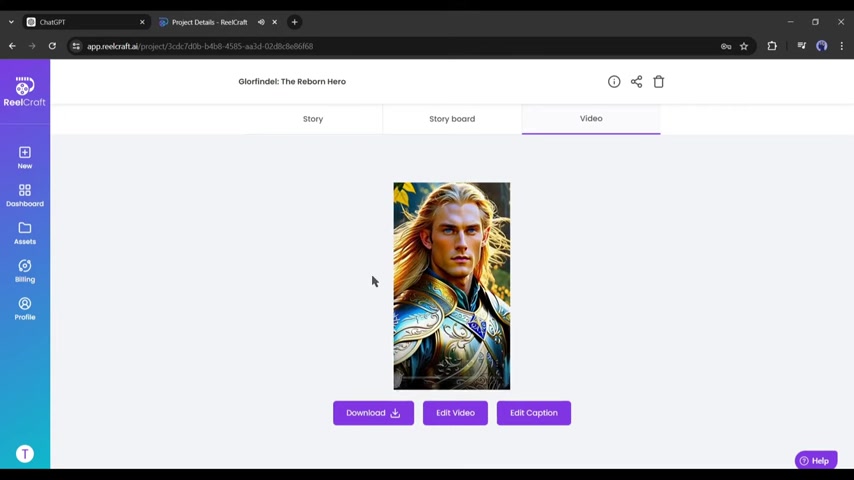
Task: Switch to the Story board tab
Action: tap(452, 119)
